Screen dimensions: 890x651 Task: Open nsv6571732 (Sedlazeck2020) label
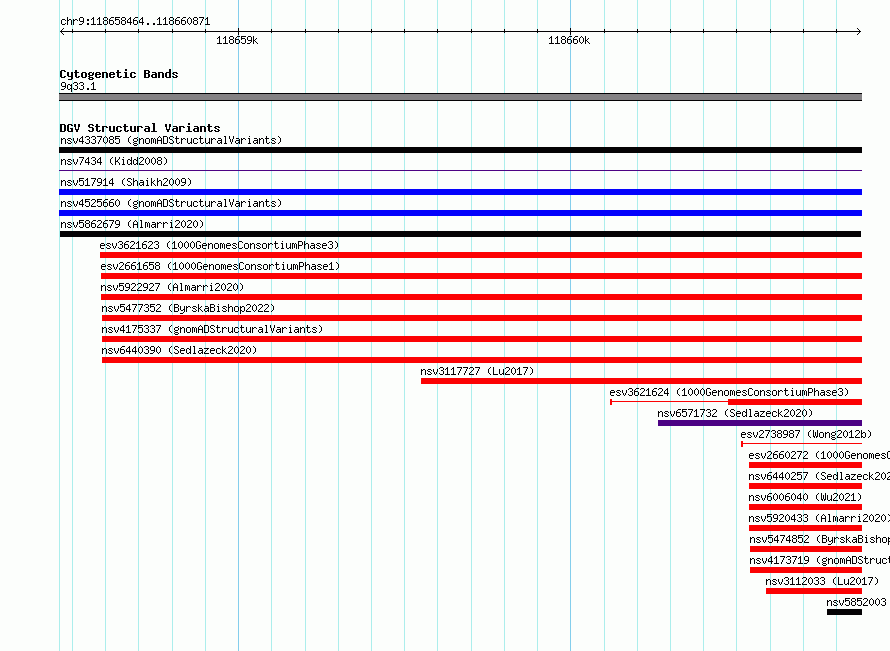point(735,413)
